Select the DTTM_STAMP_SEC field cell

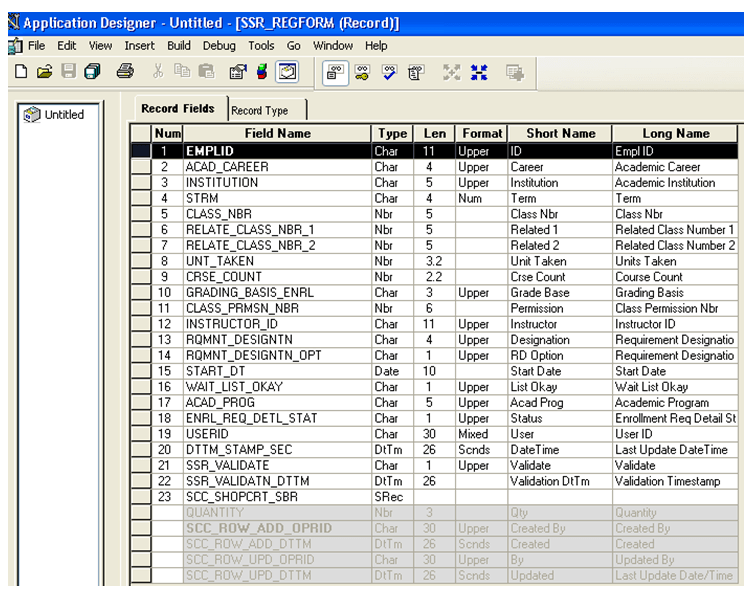277,450
